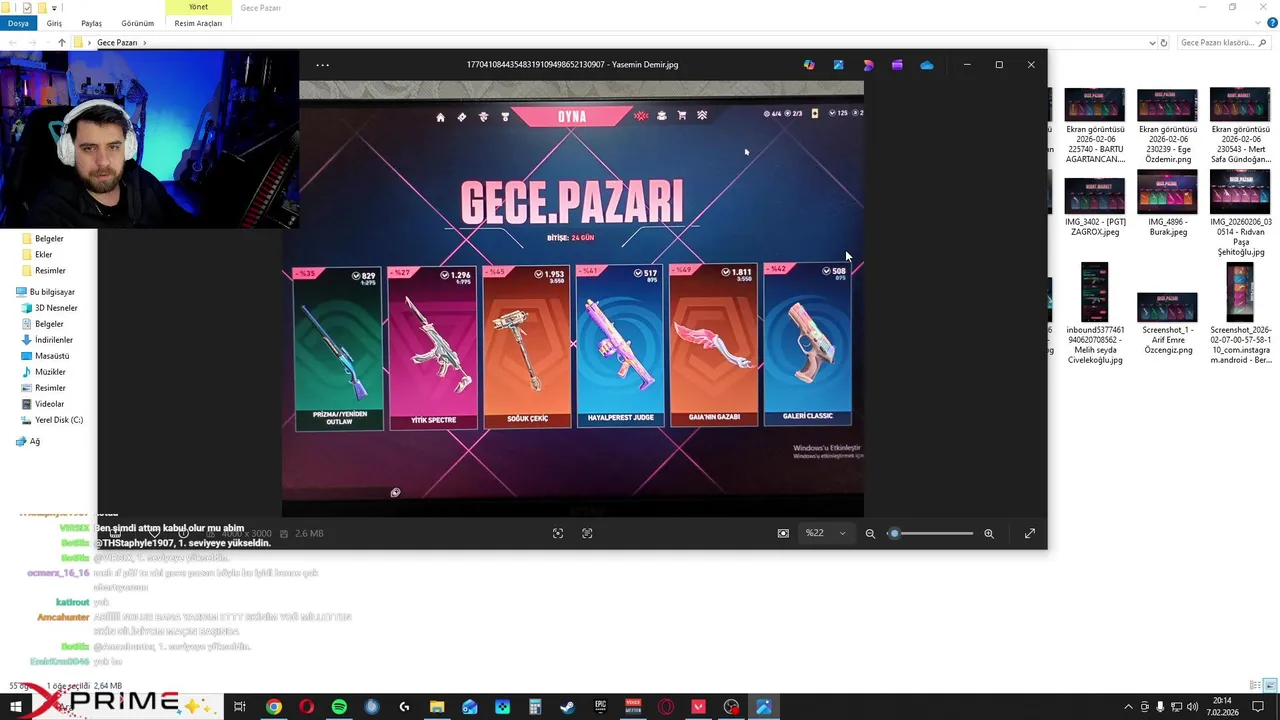Viewport: 1280px width, 720px height.
Task: Open Quick Access Toolbar customize dropdown
Action: (53, 7)
